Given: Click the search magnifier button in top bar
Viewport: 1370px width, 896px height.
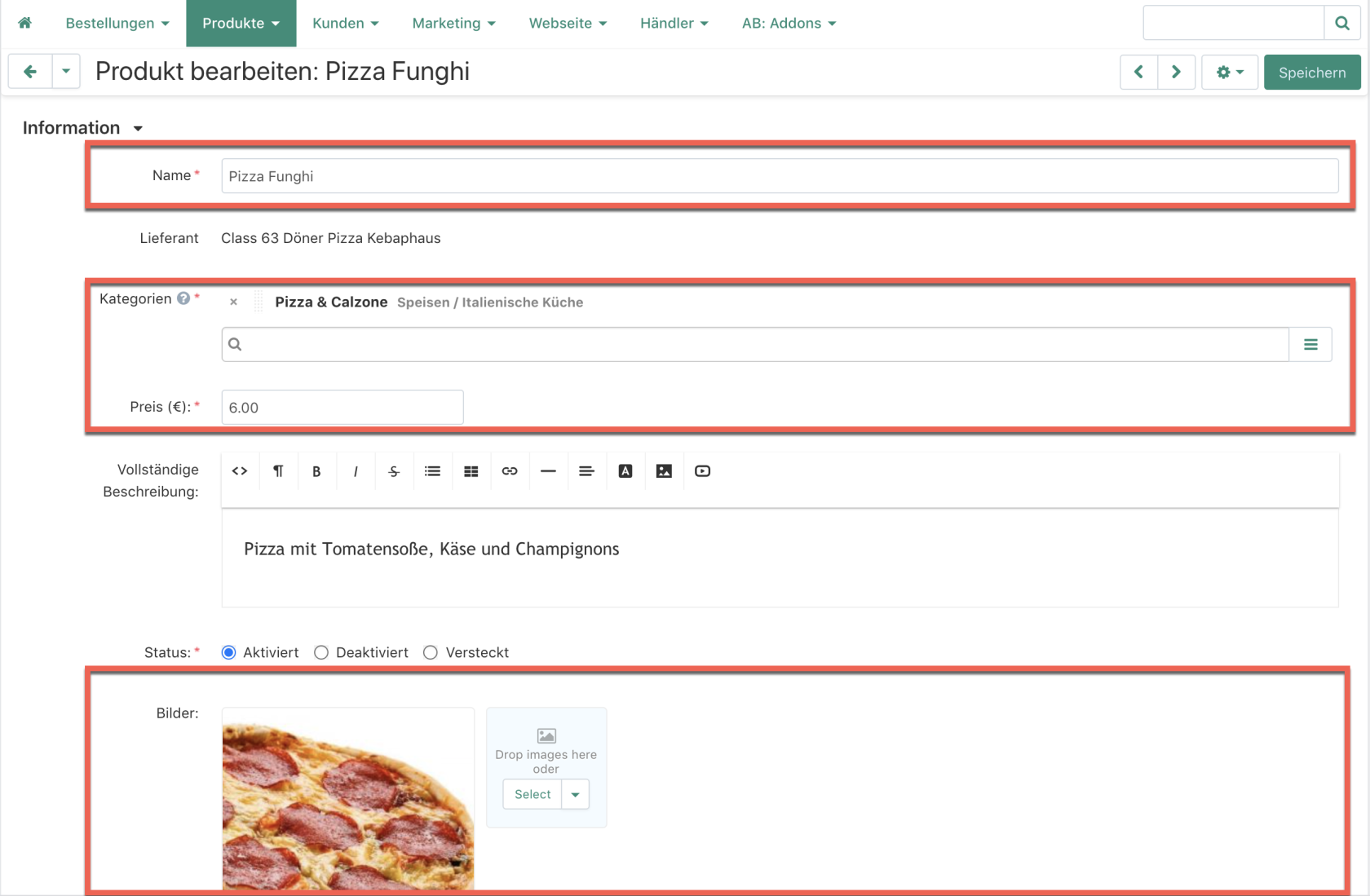Looking at the screenshot, I should click(1341, 23).
